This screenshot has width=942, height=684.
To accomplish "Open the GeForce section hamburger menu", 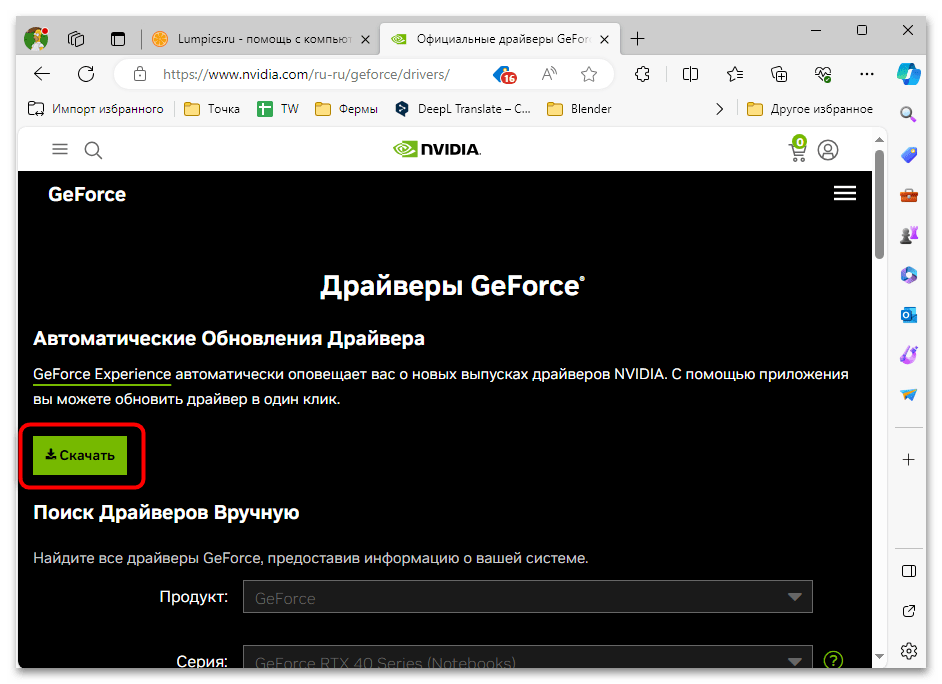I will pyautogui.click(x=845, y=193).
